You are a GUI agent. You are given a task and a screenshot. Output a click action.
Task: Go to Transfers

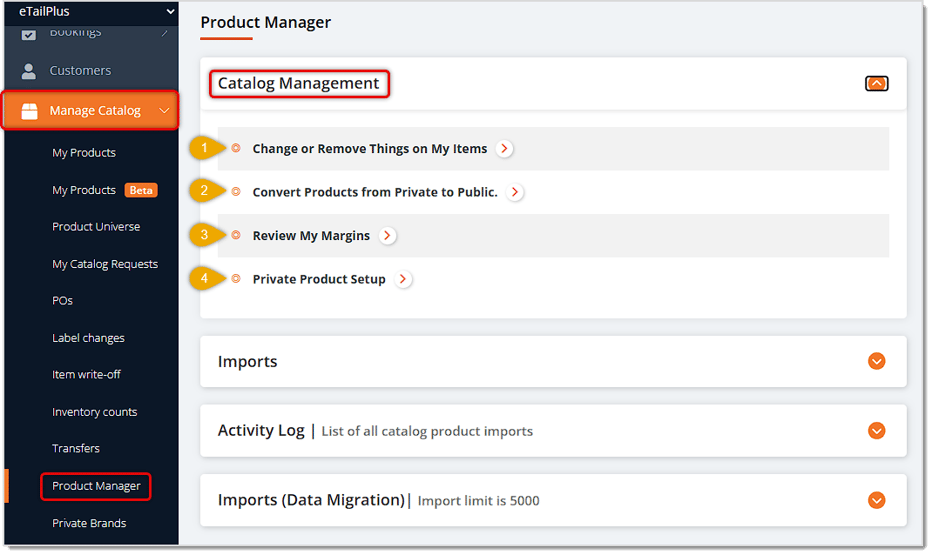(76, 449)
